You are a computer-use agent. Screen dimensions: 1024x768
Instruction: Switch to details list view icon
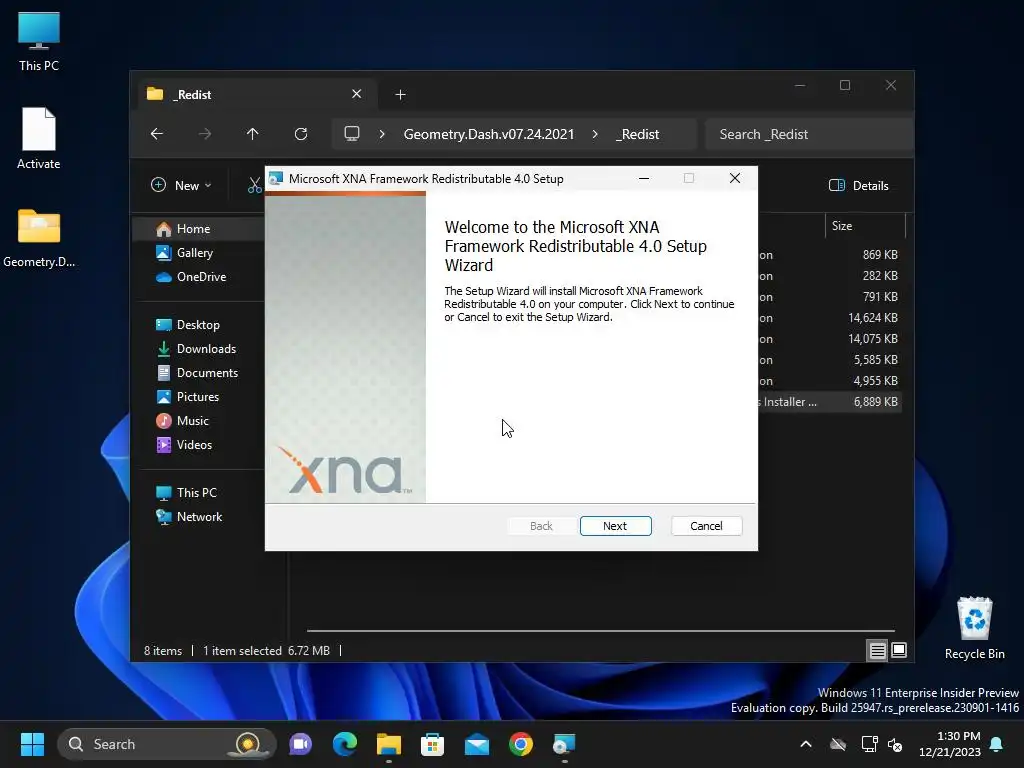pyautogui.click(x=877, y=650)
